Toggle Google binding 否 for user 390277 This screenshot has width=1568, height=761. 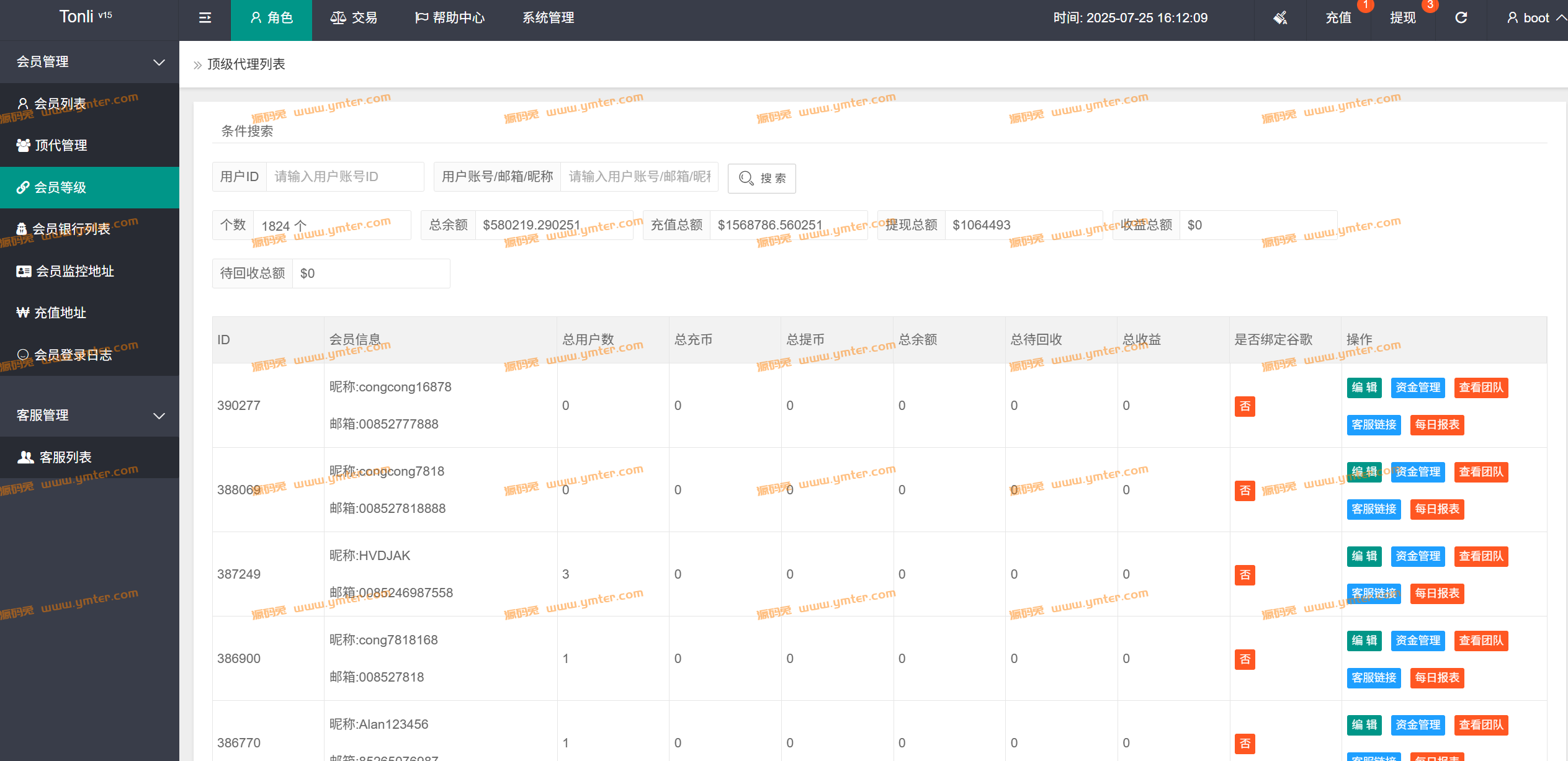coord(1244,406)
